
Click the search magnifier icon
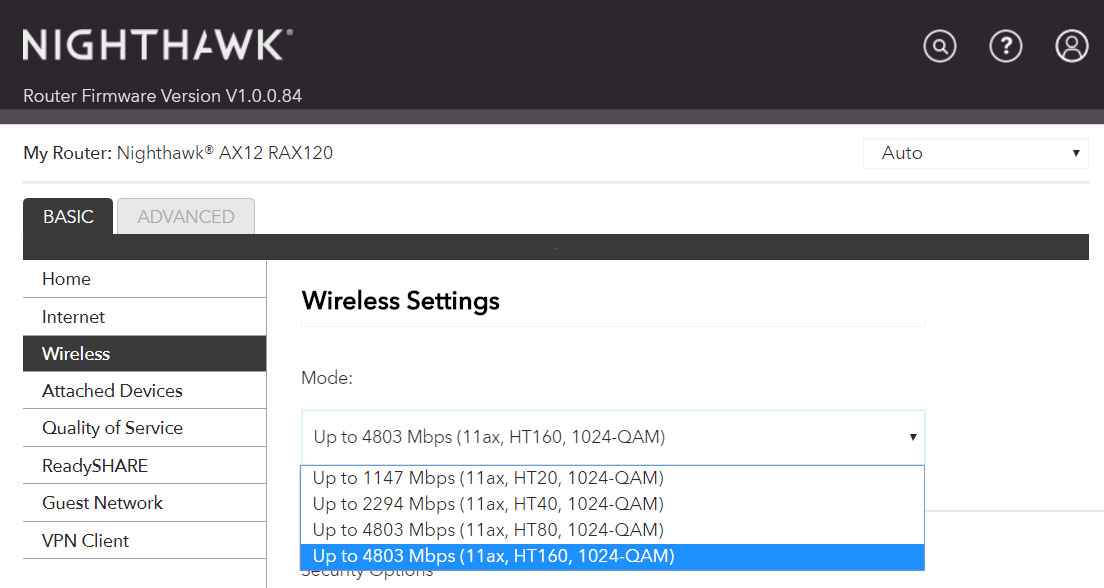[939, 46]
